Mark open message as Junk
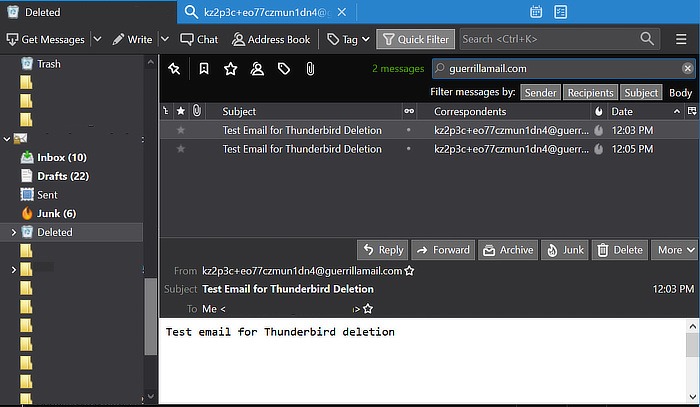The height and width of the screenshot is (407, 700). (x=565, y=250)
